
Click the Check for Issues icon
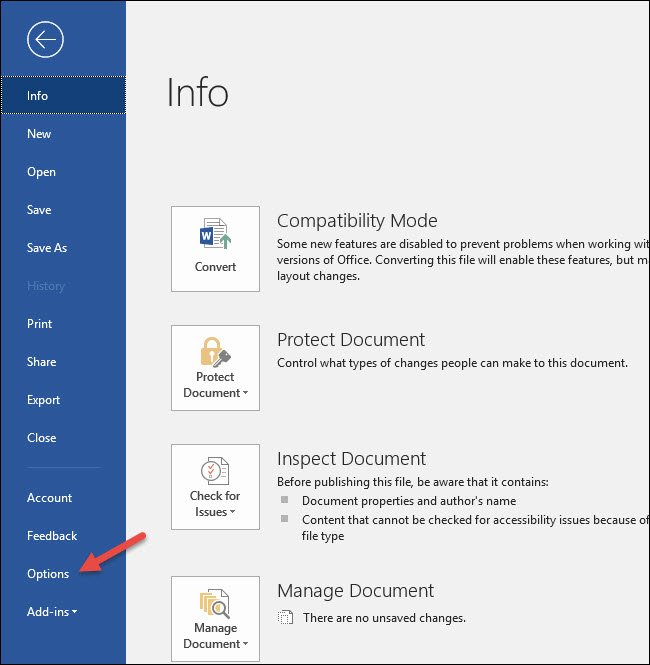click(x=215, y=471)
